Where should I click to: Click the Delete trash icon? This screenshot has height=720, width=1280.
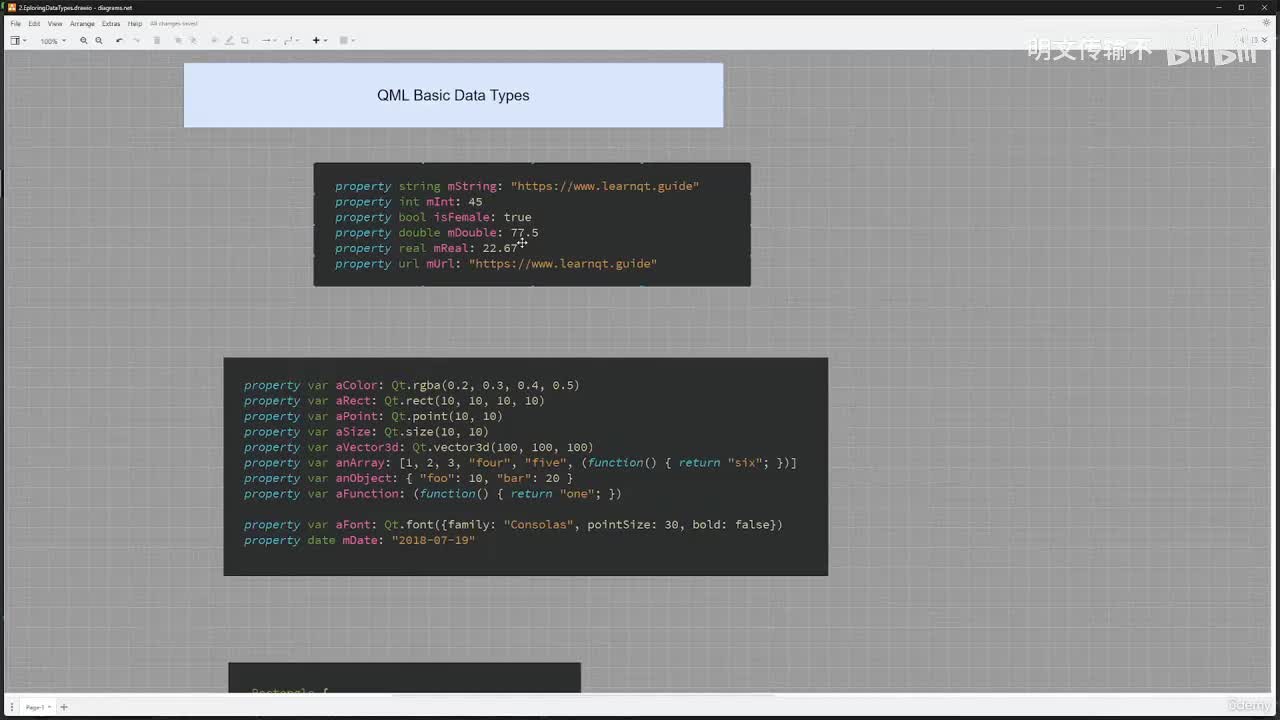[157, 41]
